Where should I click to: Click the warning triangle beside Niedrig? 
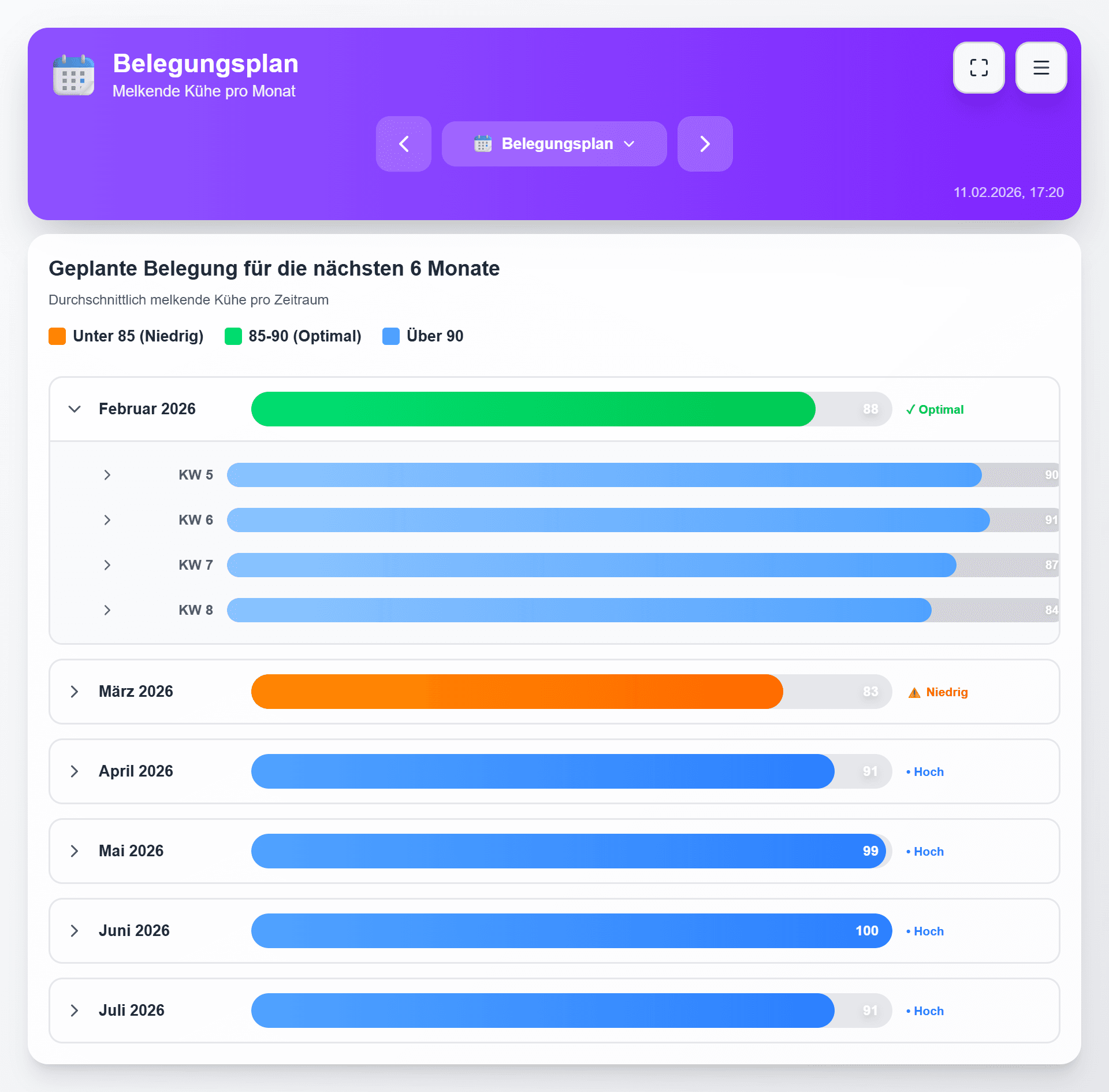pyautogui.click(x=914, y=692)
